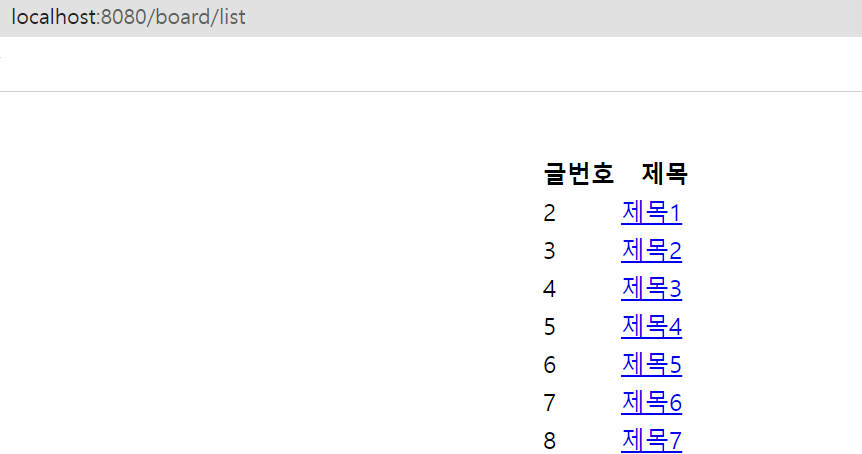Click post number 5 cell
Screen dimensions: 862x454
(x=549, y=327)
